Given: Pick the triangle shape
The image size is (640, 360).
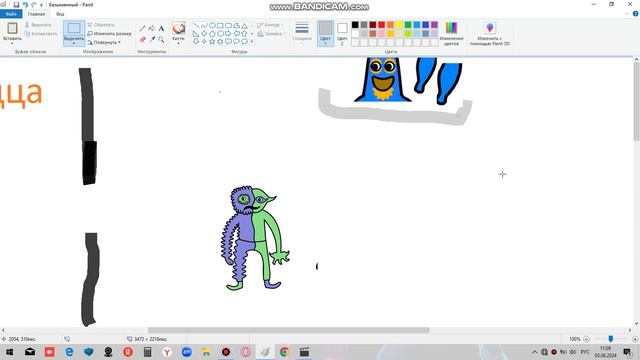Looking at the screenshot, I should click(244, 25).
